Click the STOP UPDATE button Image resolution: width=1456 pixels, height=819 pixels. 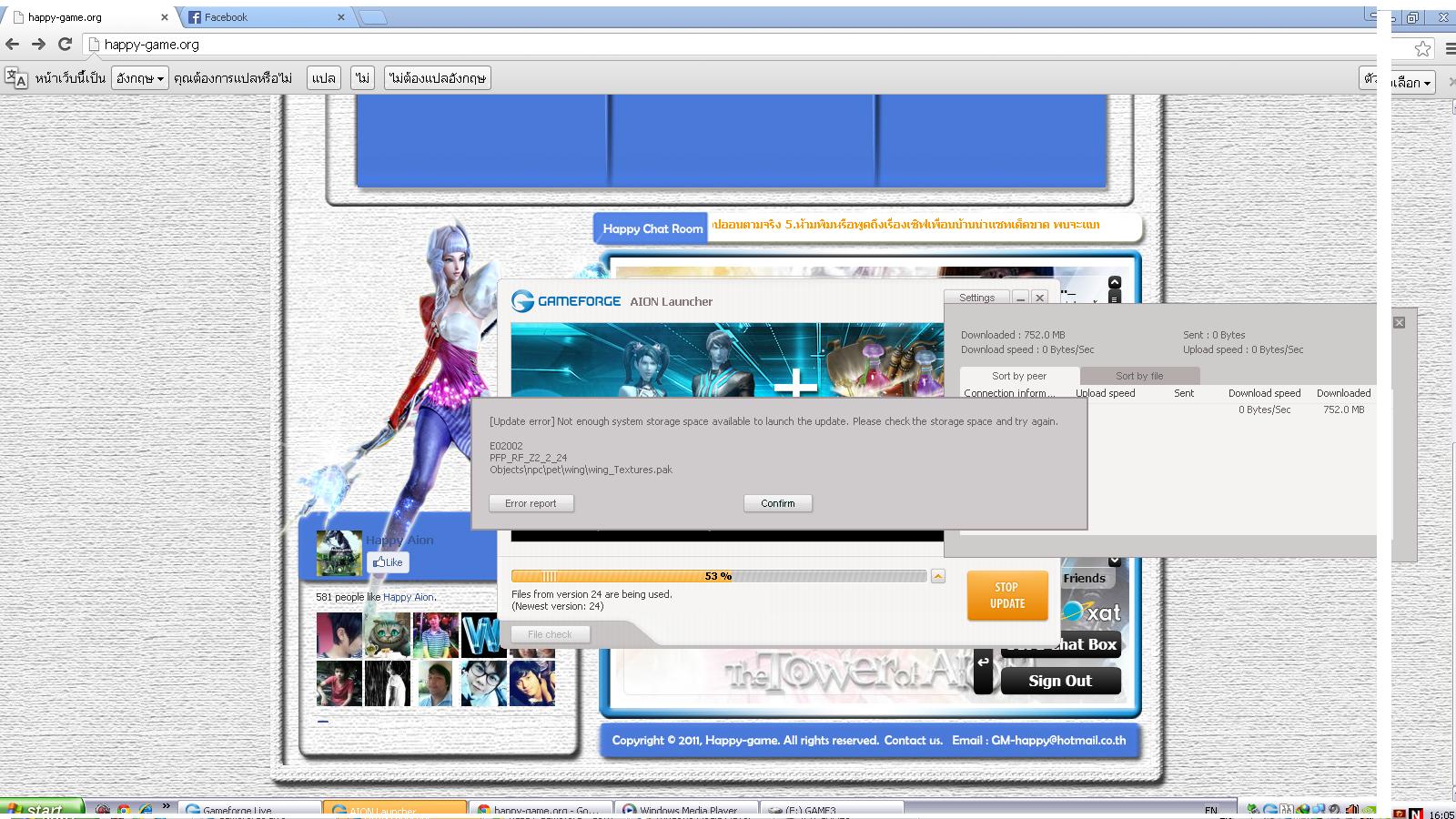[x=1007, y=595]
